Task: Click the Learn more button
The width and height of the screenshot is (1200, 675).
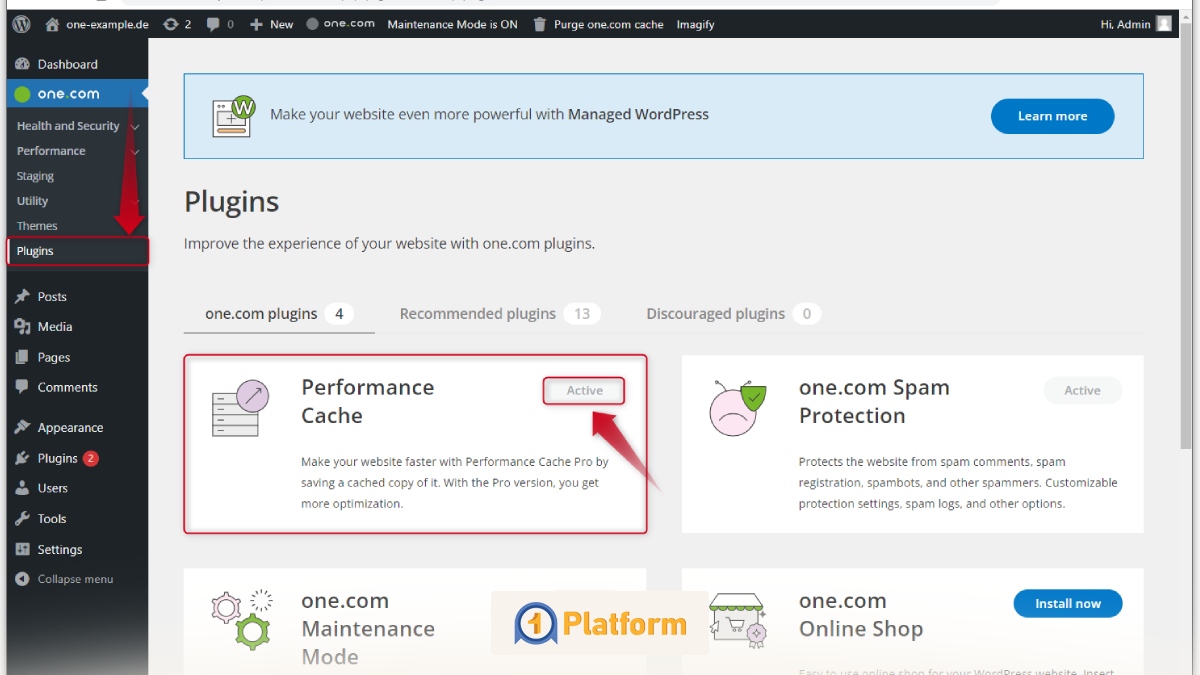Action: click(x=1052, y=116)
